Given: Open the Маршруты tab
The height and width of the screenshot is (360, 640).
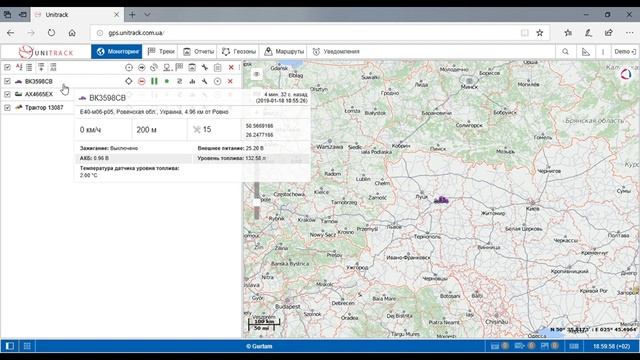Looking at the screenshot, I should pos(284,51).
